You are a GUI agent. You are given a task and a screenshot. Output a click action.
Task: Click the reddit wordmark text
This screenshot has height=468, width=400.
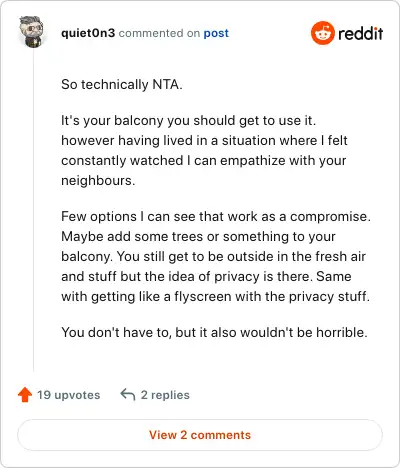pos(361,34)
